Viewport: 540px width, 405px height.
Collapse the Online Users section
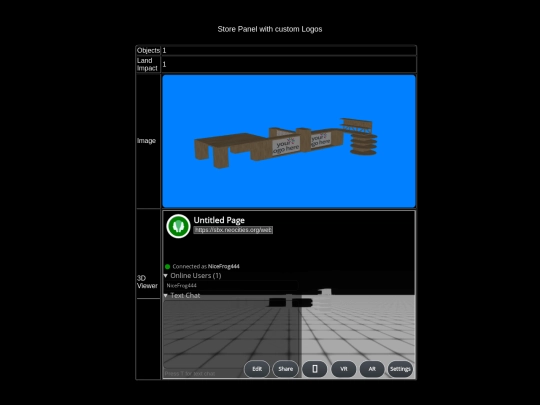(x=193, y=276)
